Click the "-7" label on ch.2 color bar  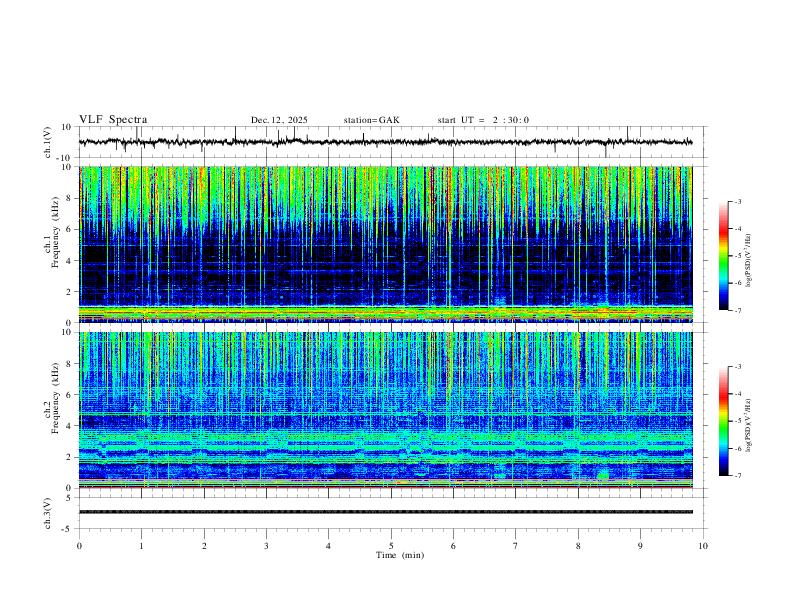737,475
